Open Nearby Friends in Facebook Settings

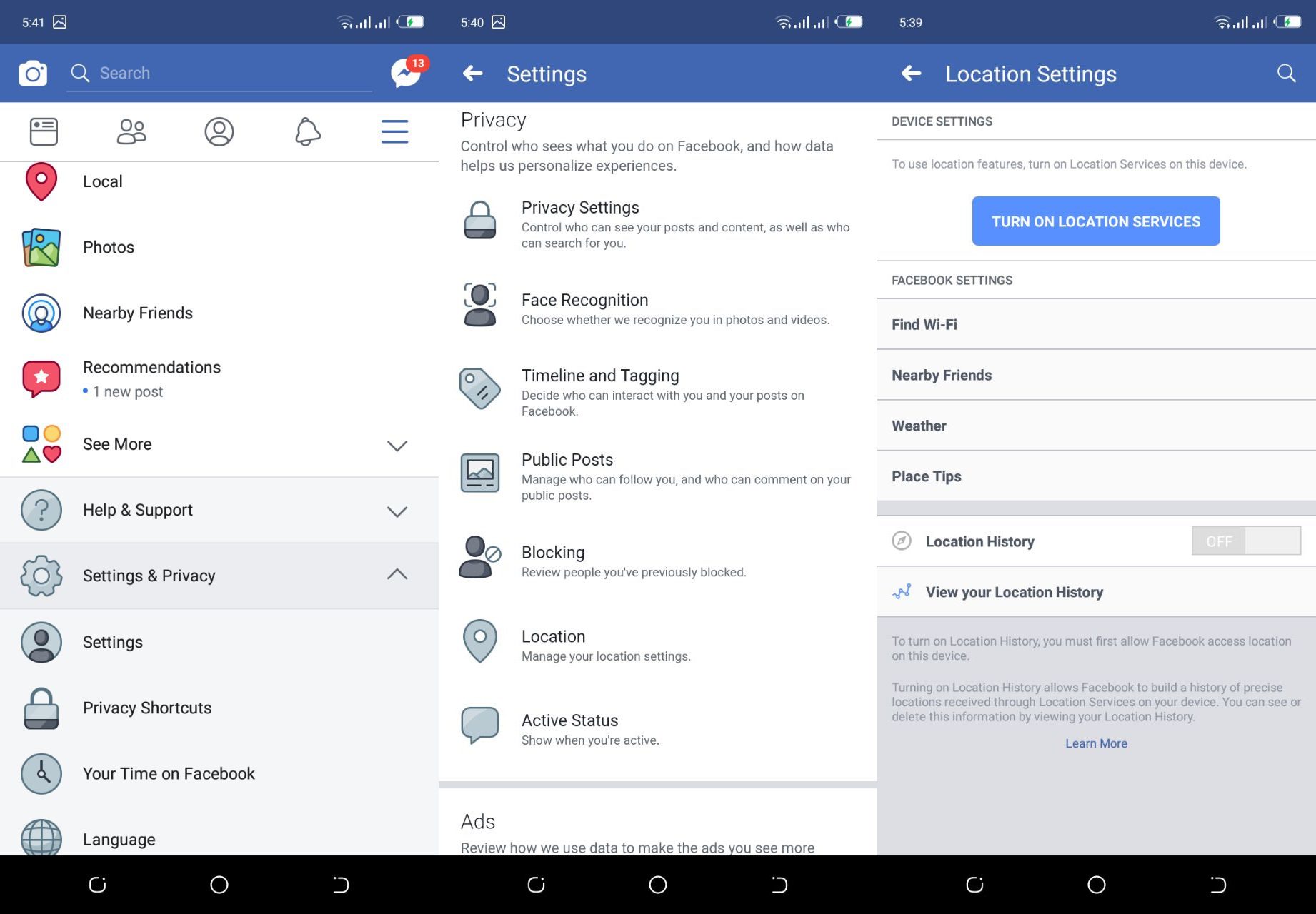(x=1097, y=376)
